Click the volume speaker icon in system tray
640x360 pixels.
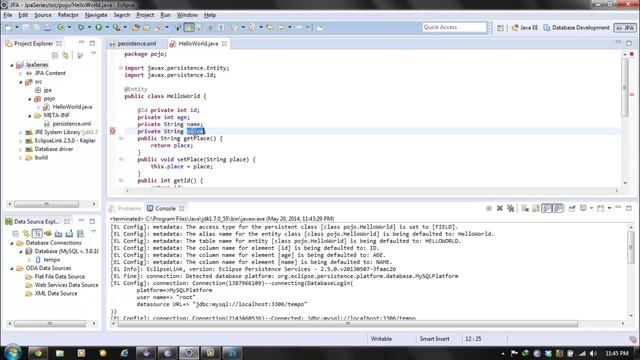click(593, 353)
